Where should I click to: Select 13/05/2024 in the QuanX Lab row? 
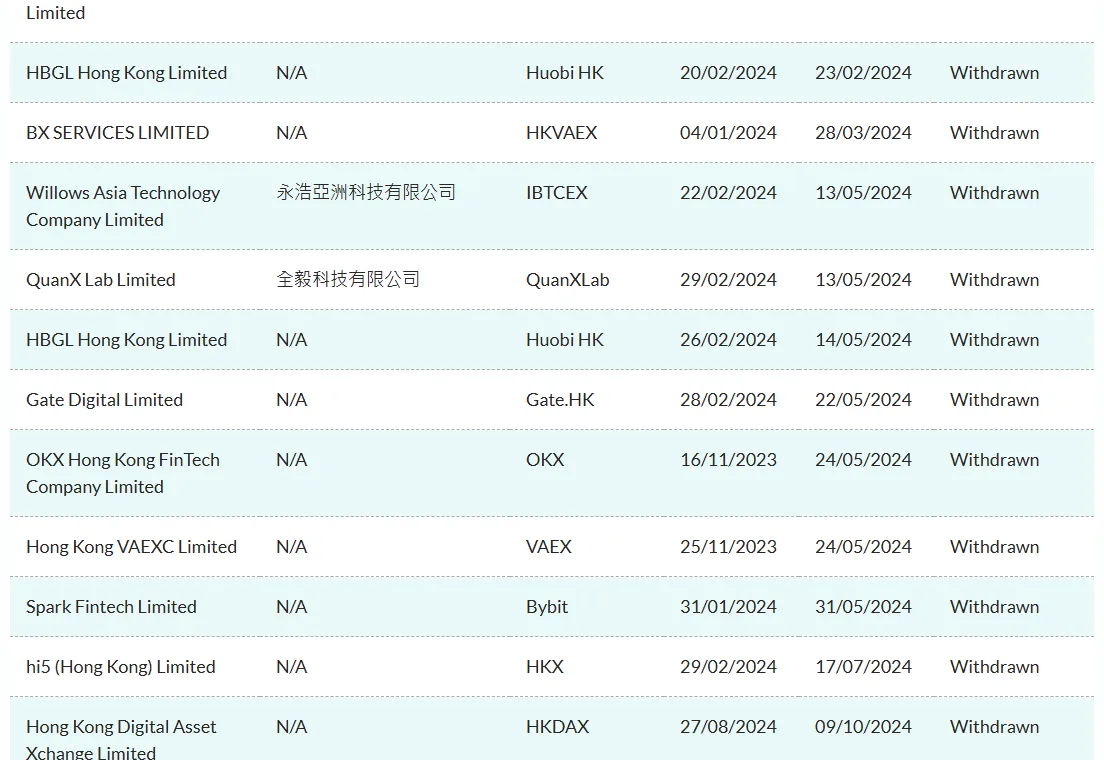(863, 280)
